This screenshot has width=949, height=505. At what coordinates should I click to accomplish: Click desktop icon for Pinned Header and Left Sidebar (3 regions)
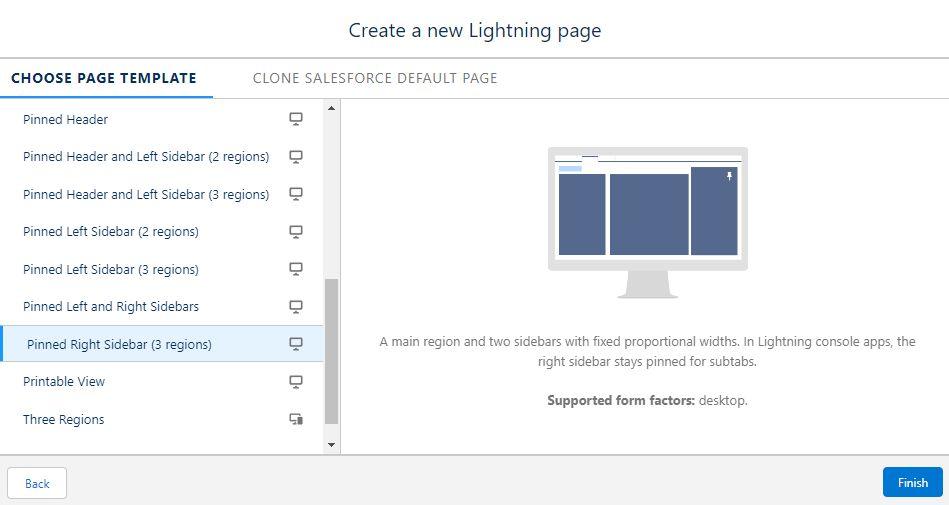click(296, 194)
